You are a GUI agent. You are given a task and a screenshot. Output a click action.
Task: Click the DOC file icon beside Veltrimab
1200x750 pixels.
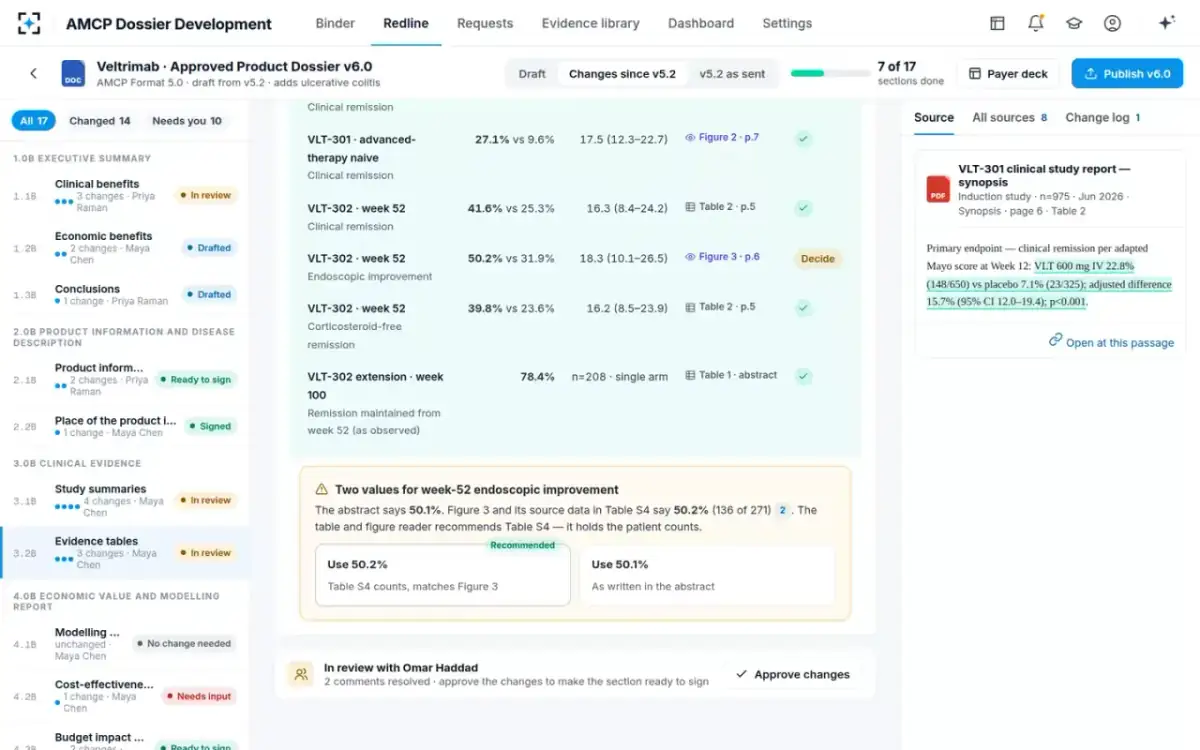click(x=73, y=73)
